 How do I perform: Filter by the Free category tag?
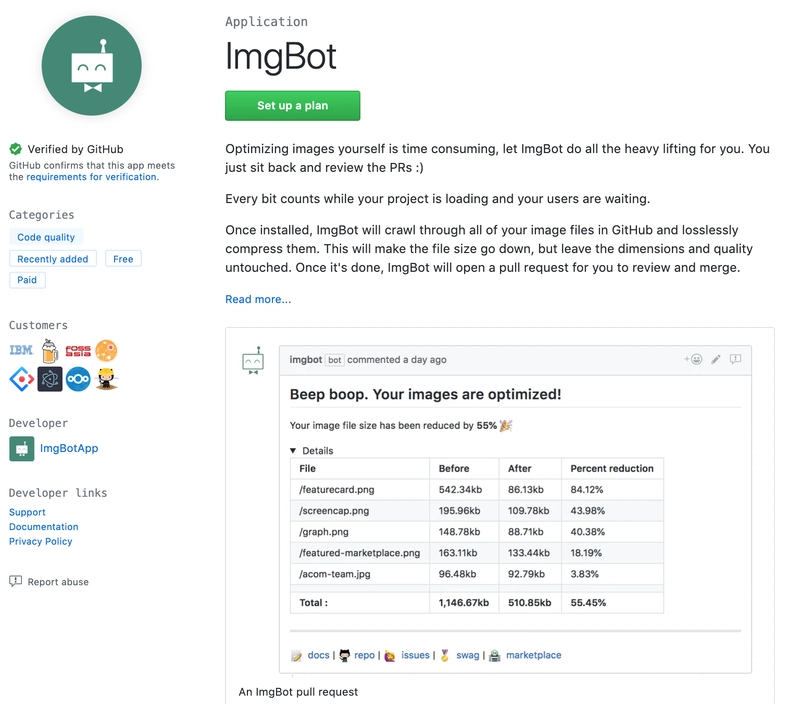123,259
